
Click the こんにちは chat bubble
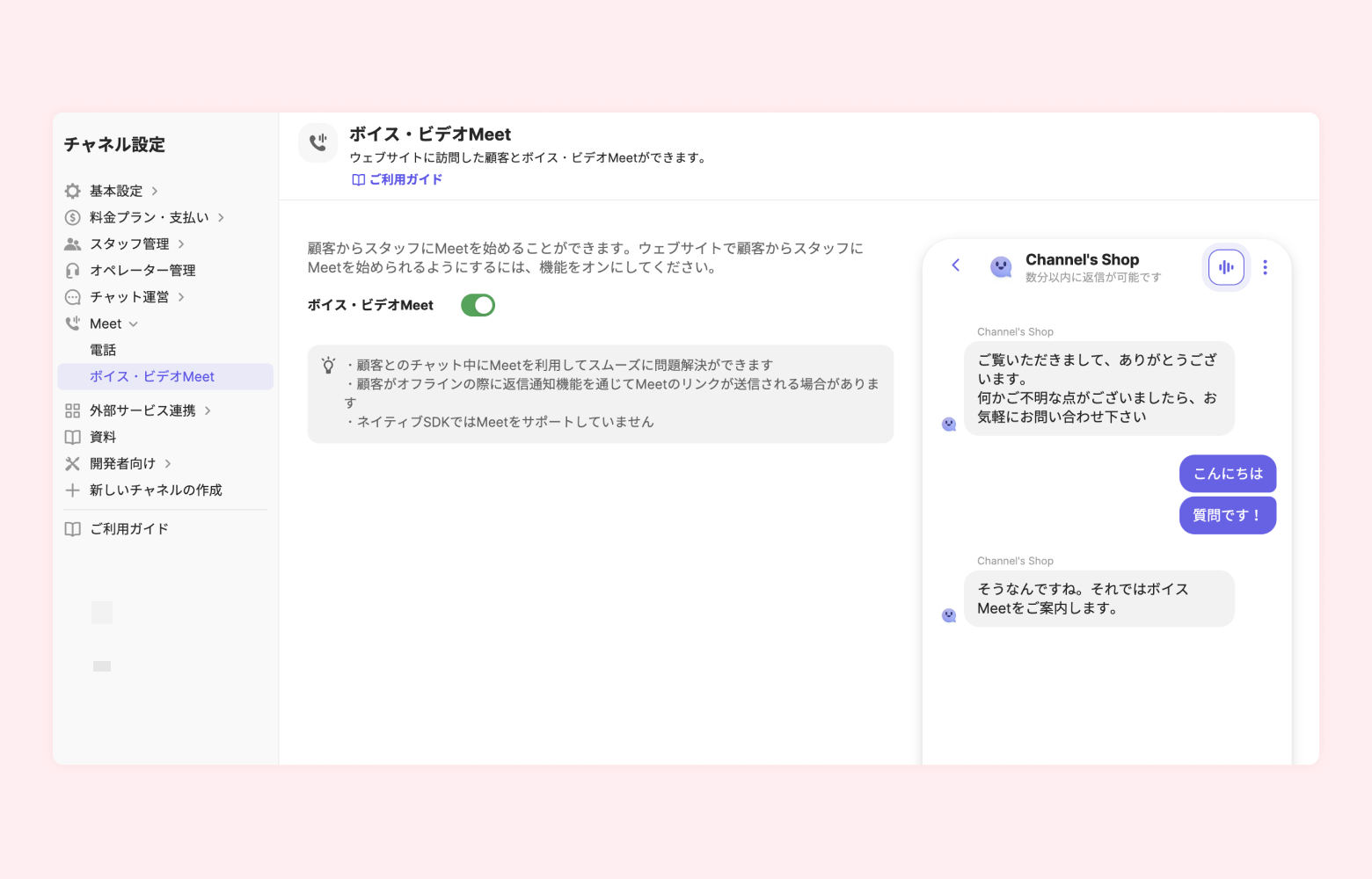[1227, 474]
